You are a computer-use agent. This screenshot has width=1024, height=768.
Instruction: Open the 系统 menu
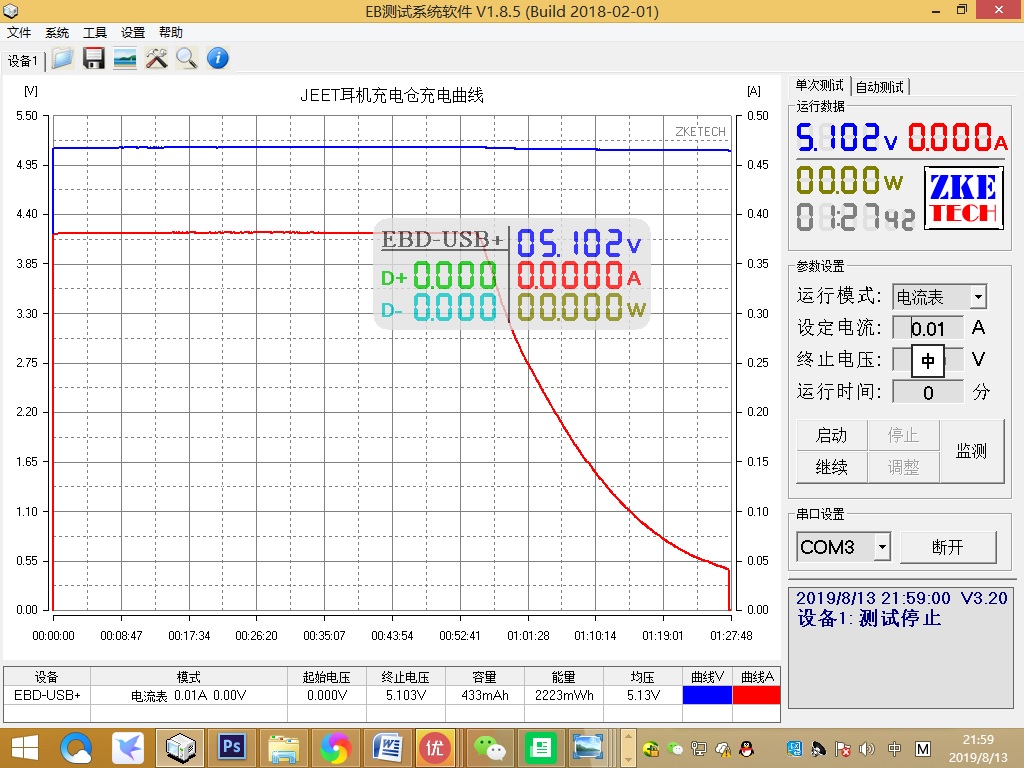(x=57, y=32)
